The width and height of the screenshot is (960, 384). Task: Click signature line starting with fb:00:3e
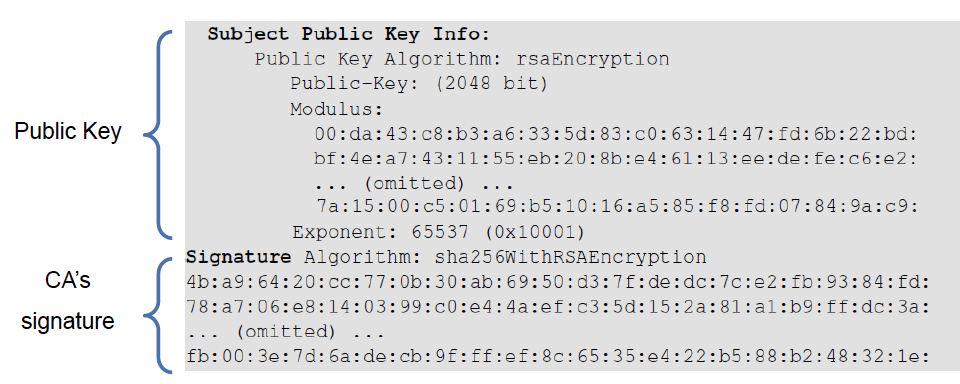(x=558, y=357)
